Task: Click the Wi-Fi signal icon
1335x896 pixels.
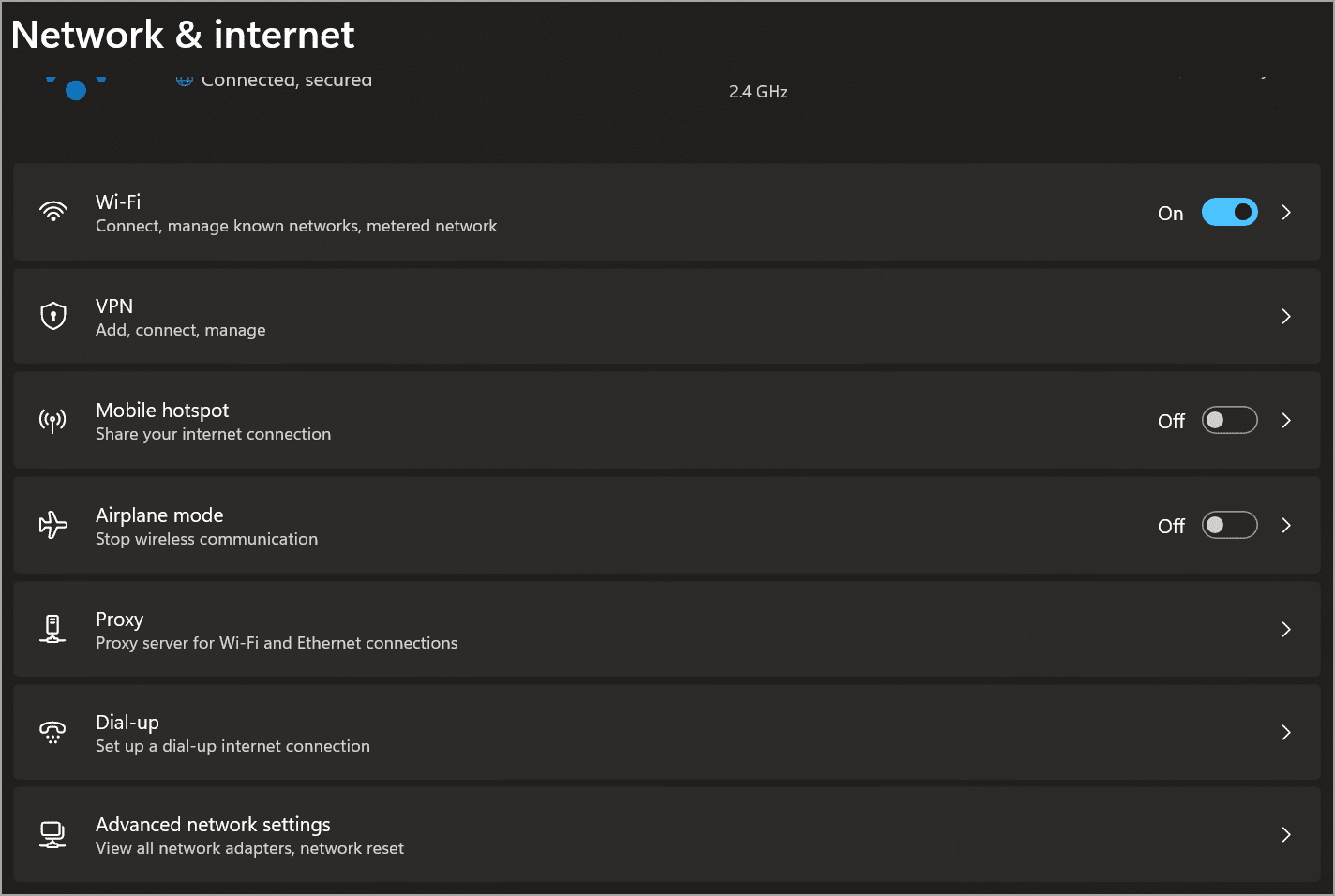Action: 53,212
